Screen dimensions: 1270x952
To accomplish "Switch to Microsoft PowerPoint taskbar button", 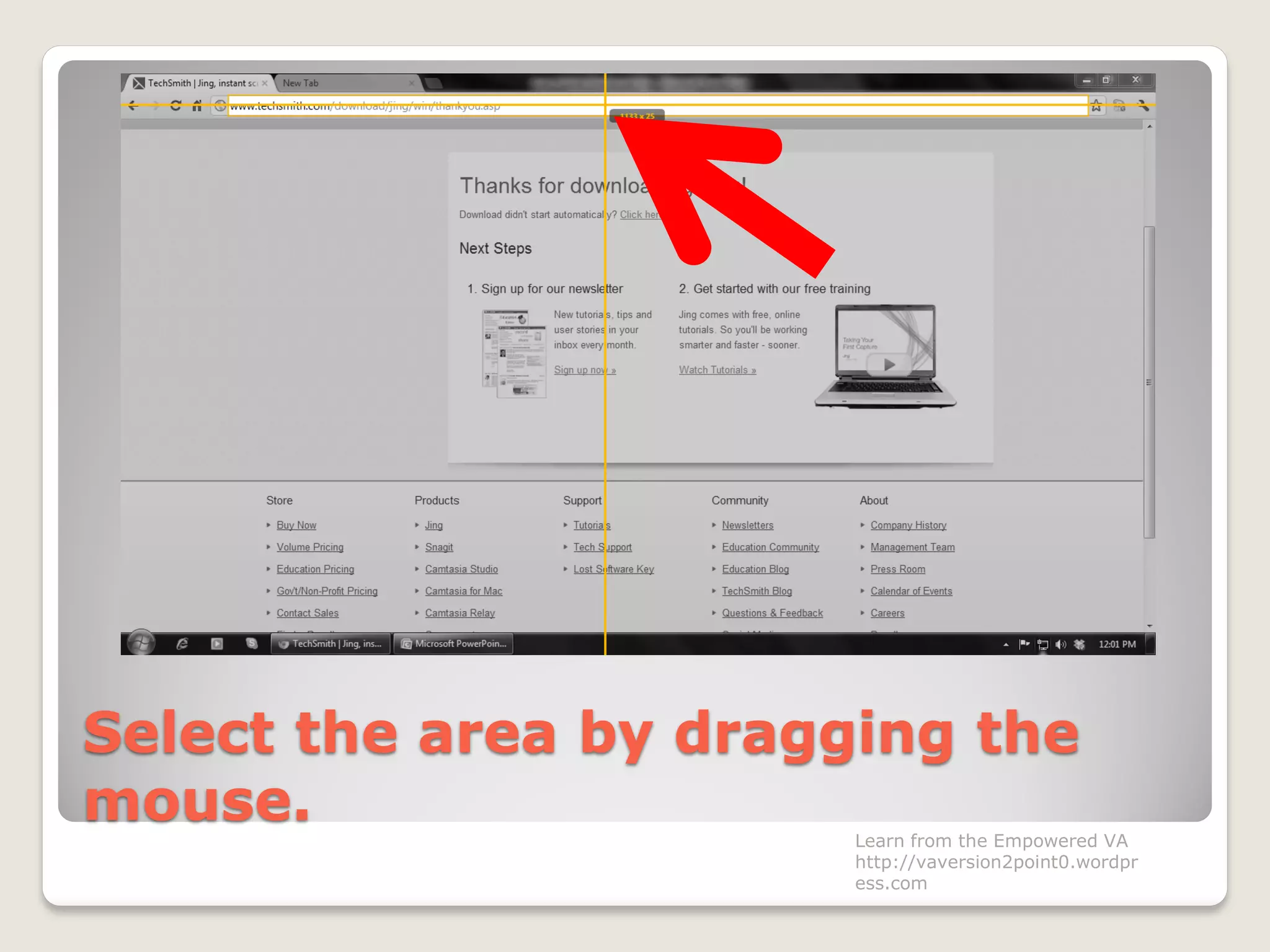I will tap(453, 644).
